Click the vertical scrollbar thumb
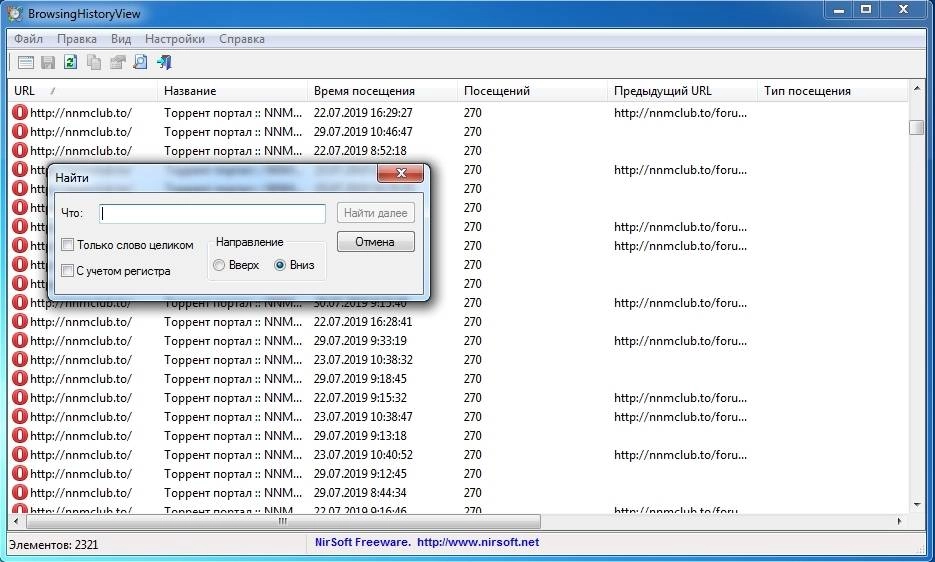935x562 pixels. (917, 128)
